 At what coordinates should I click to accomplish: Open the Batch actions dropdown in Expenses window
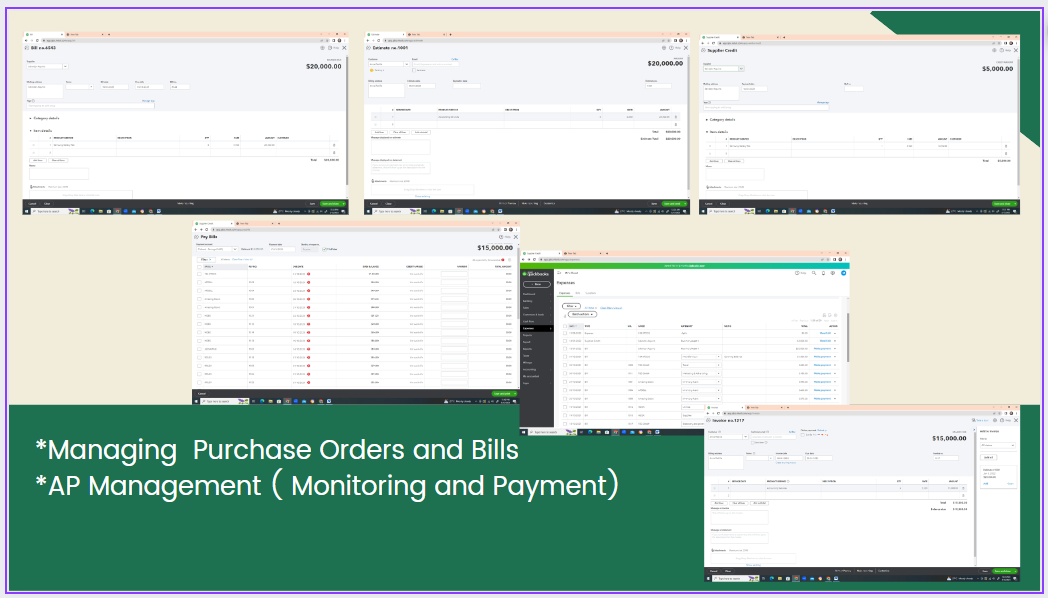[x=582, y=314]
